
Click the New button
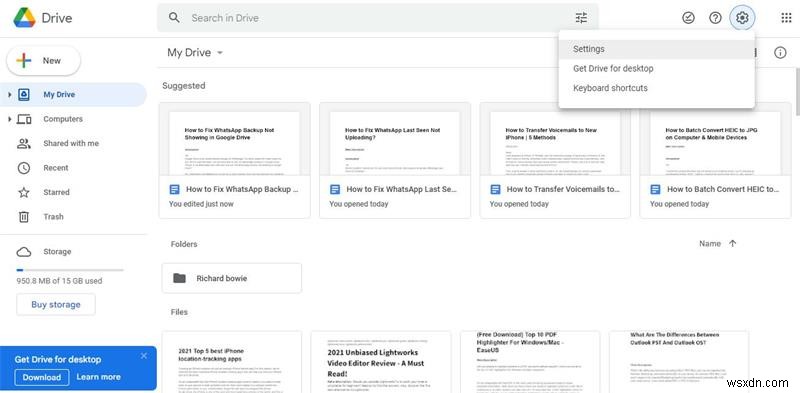coord(43,61)
